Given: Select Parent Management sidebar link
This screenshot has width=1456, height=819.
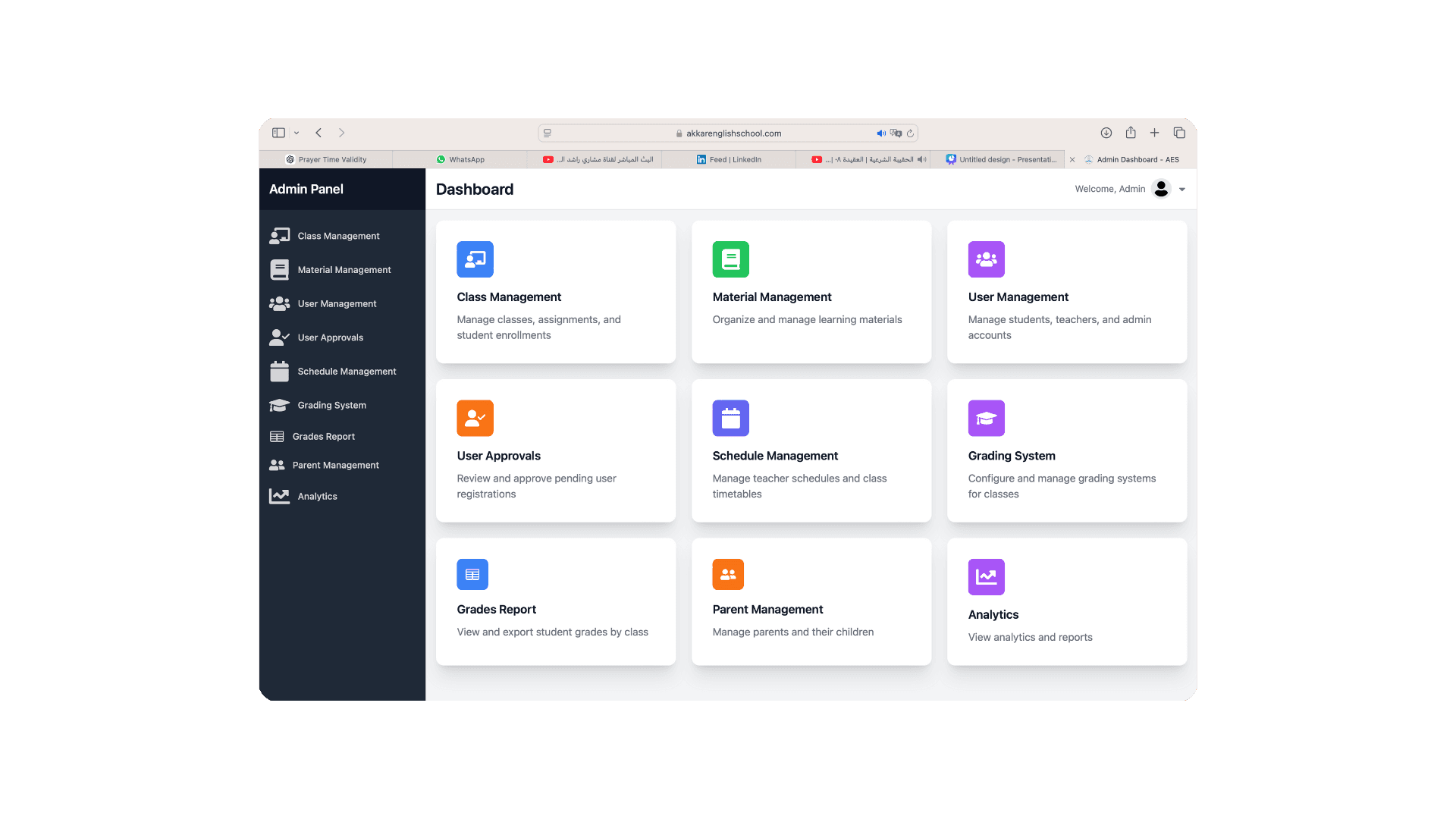Looking at the screenshot, I should [335, 465].
